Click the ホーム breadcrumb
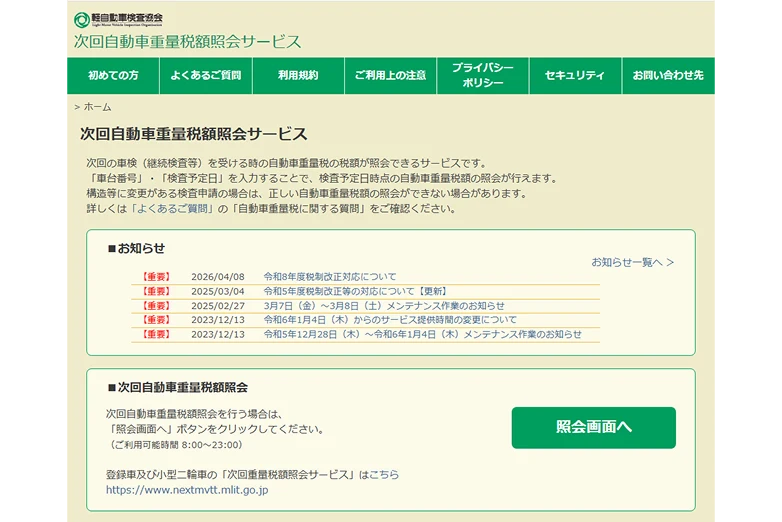 pyautogui.click(x=97, y=107)
